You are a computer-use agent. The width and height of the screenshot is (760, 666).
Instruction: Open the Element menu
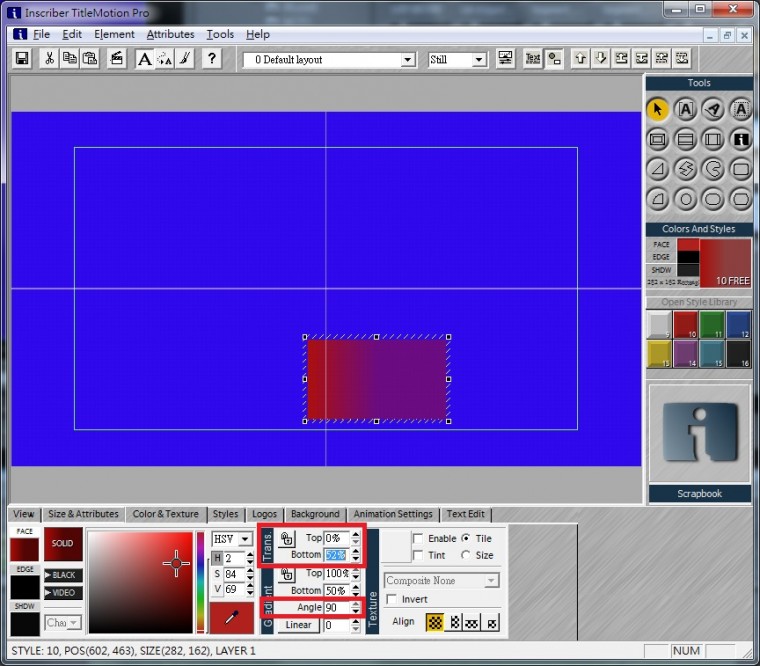click(114, 34)
